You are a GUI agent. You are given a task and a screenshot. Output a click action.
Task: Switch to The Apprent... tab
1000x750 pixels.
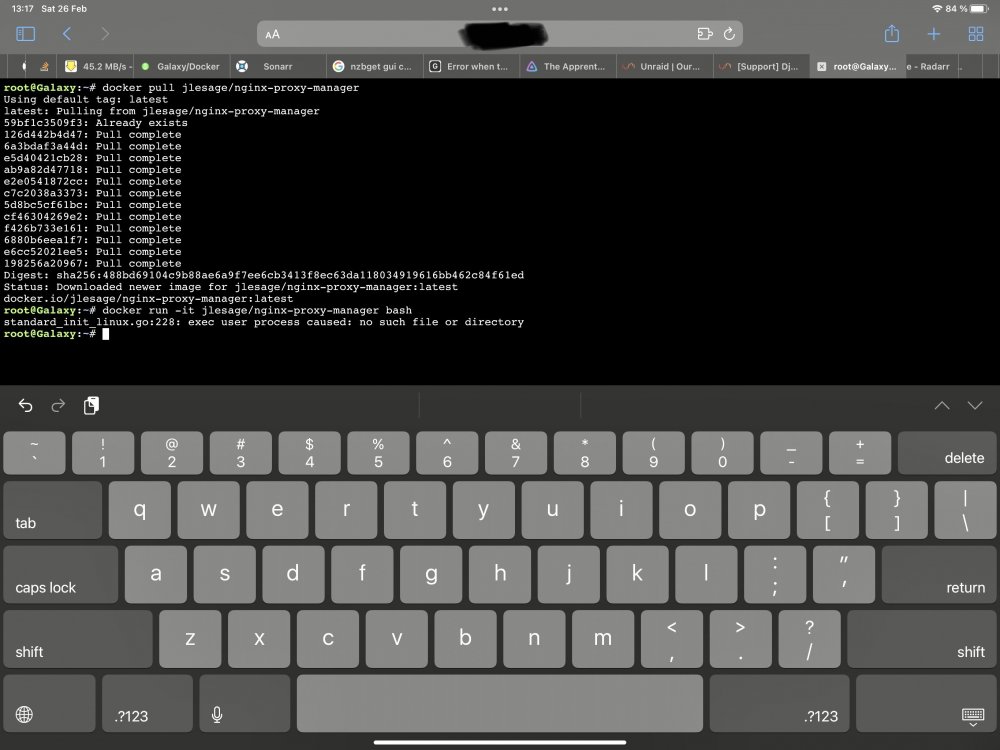pos(568,66)
